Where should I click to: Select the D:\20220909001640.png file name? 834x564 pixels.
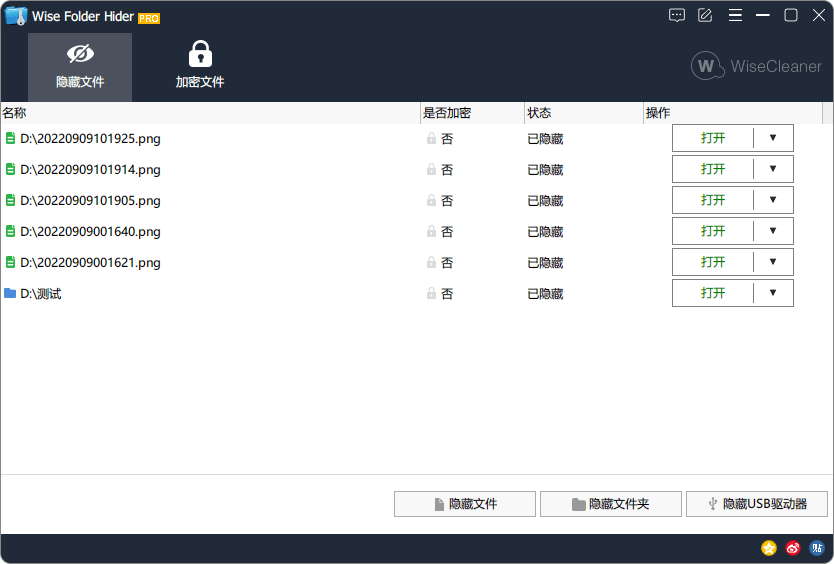[x=90, y=231]
